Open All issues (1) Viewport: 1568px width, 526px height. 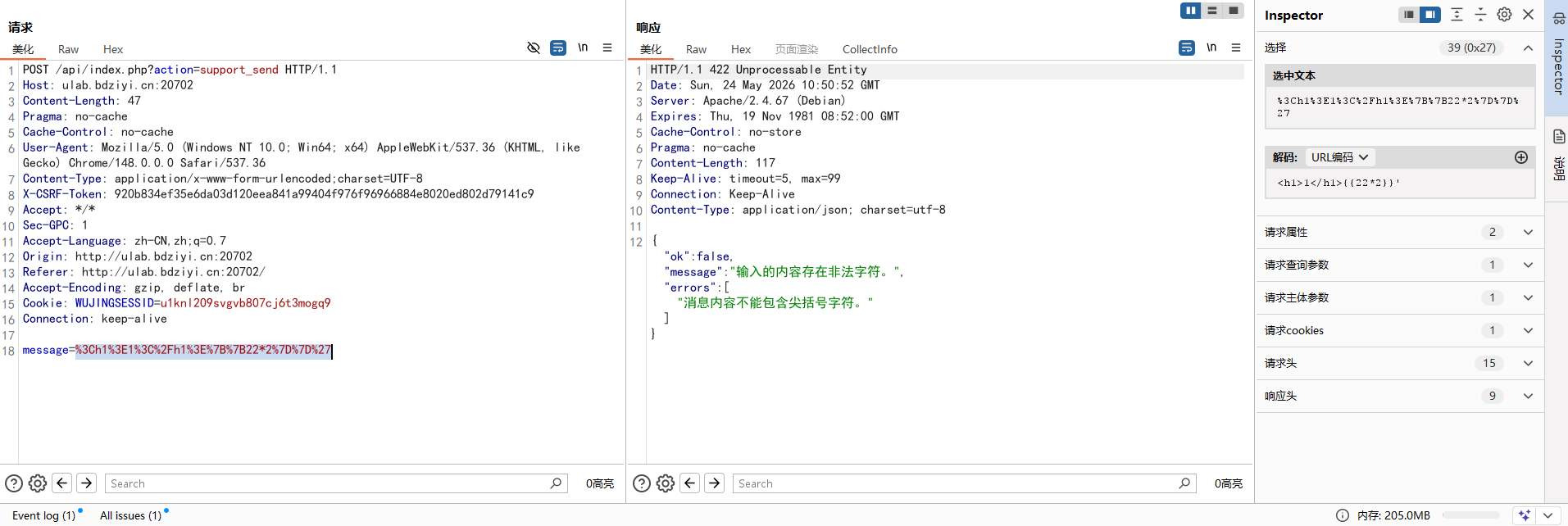131,515
